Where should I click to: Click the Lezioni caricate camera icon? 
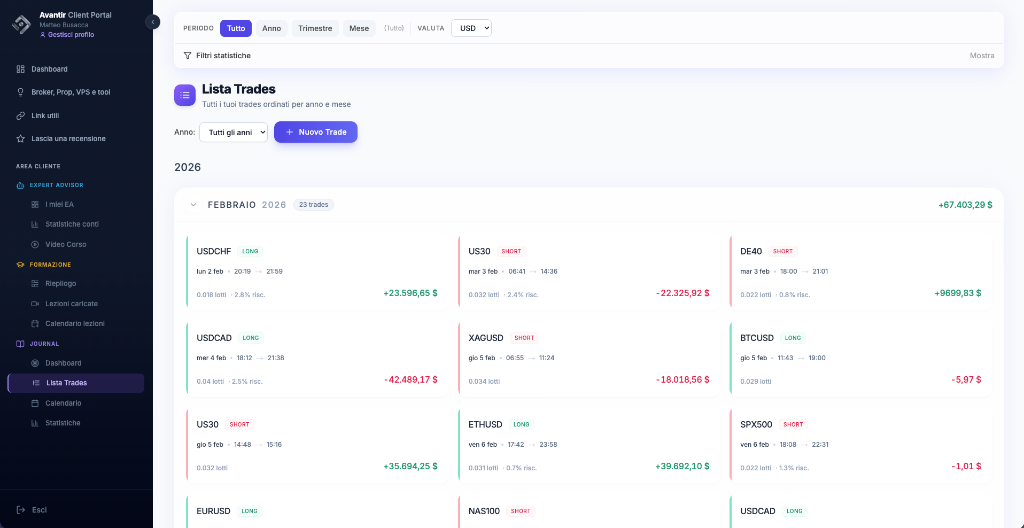(35, 304)
